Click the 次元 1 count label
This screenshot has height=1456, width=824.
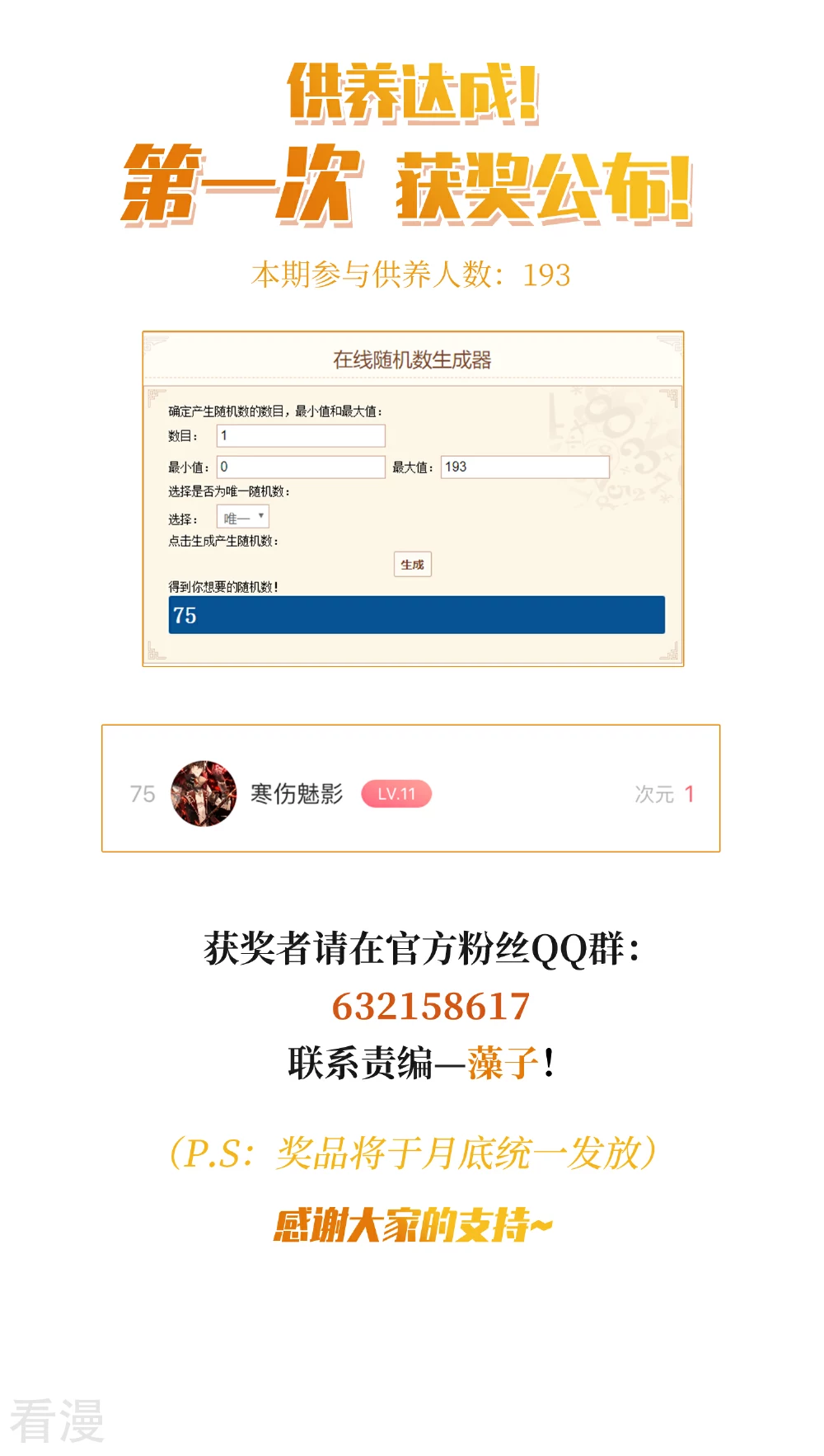(664, 794)
